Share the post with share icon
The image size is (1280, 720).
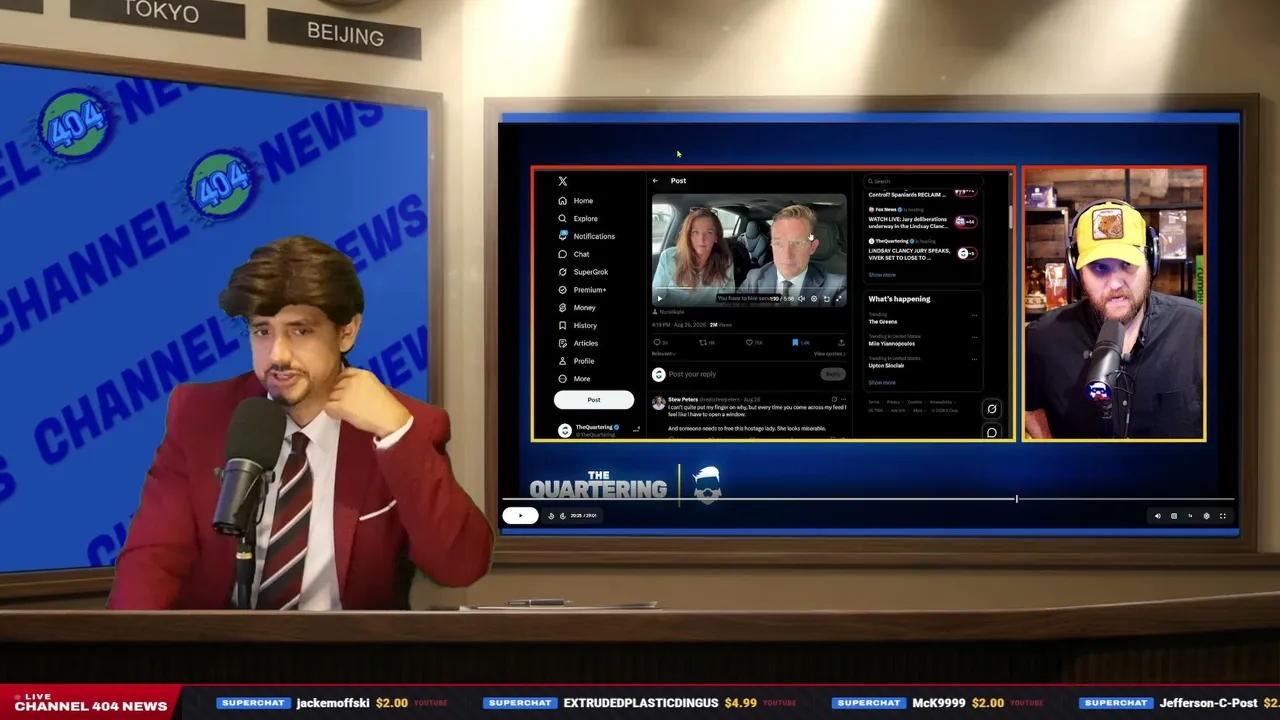point(841,343)
